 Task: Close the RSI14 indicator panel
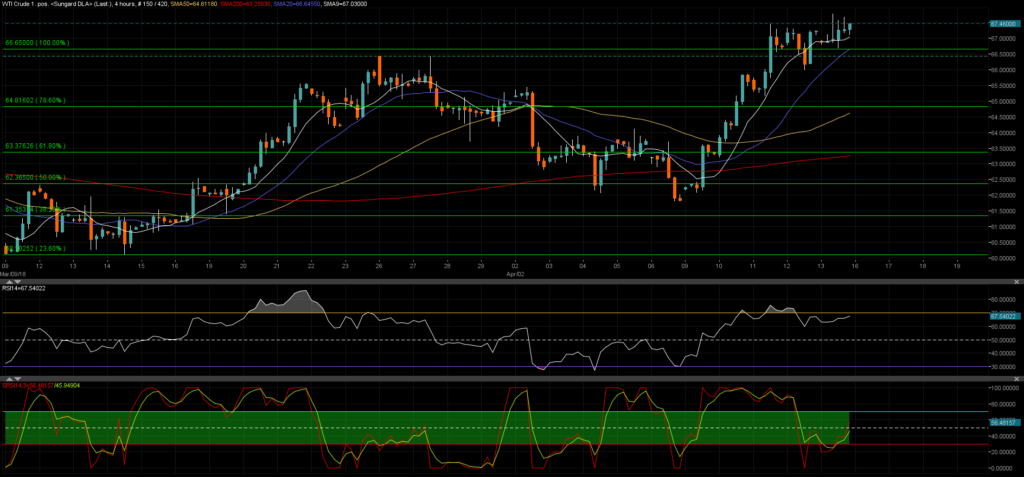pos(1017,282)
